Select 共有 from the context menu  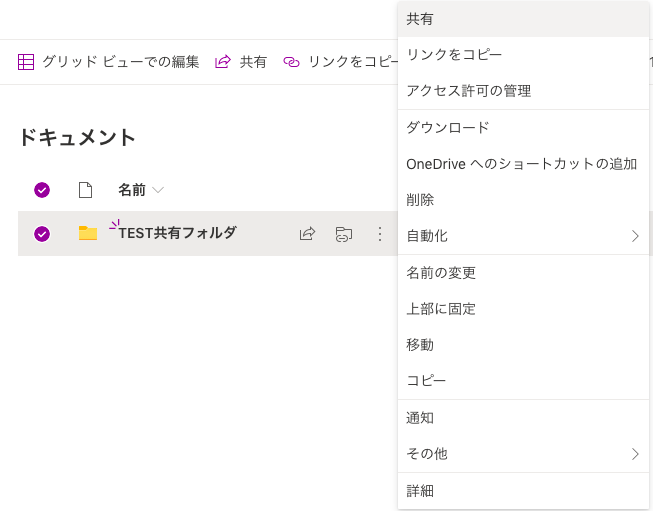pyautogui.click(x=420, y=19)
